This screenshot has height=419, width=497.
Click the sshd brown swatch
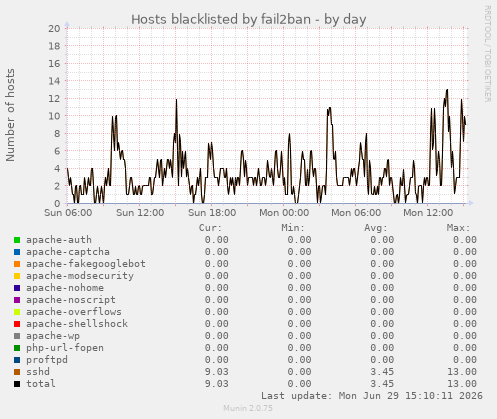17,372
